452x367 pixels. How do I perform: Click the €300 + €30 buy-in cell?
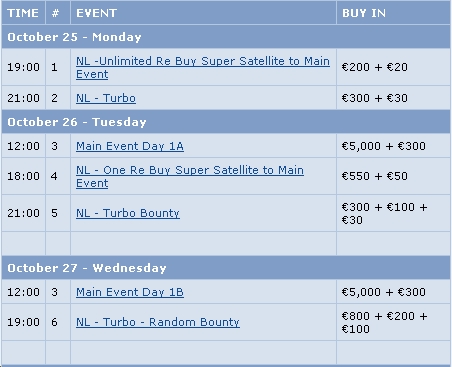point(393,98)
